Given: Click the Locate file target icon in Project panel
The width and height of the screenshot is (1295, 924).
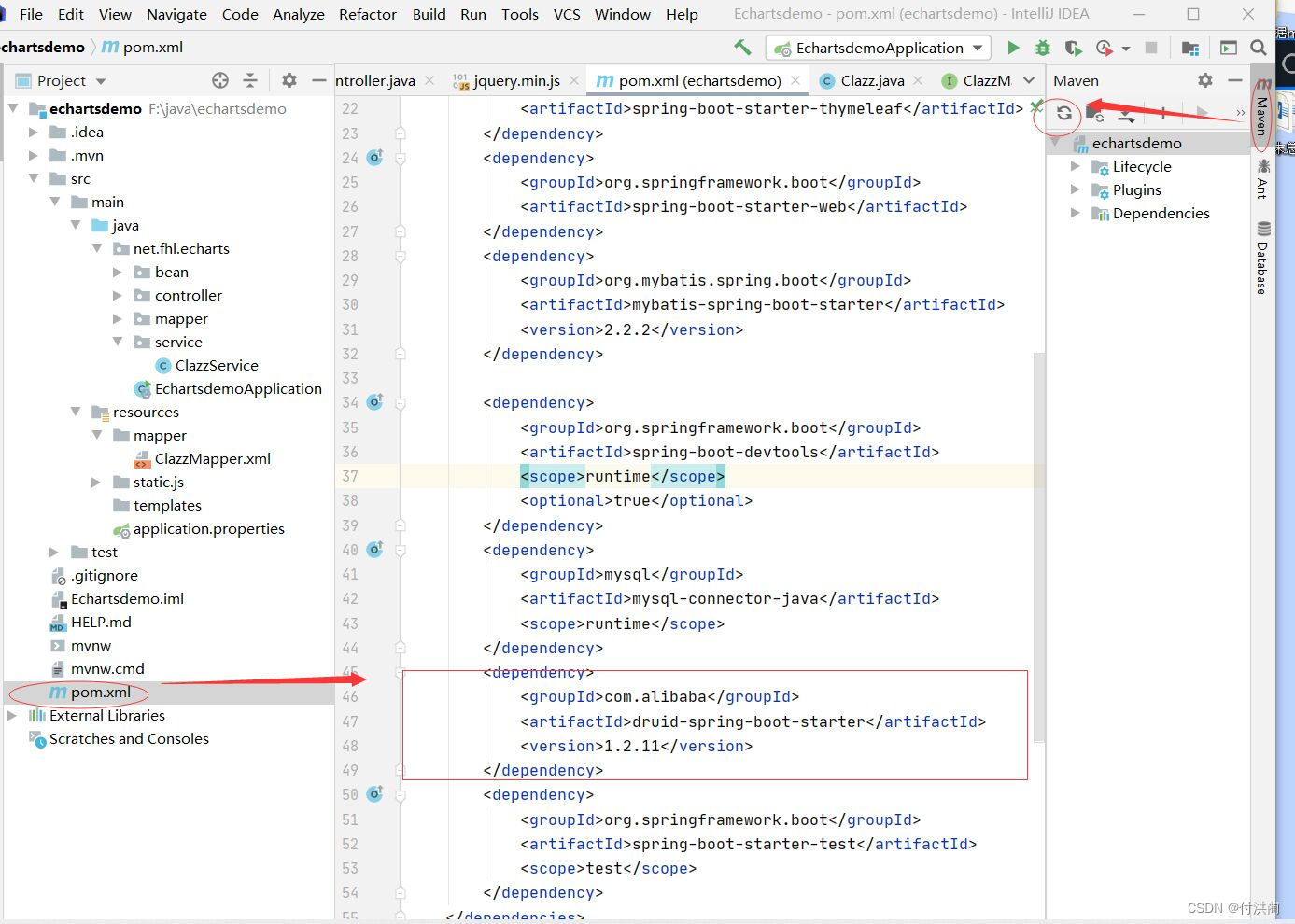Looking at the screenshot, I should point(220,80).
